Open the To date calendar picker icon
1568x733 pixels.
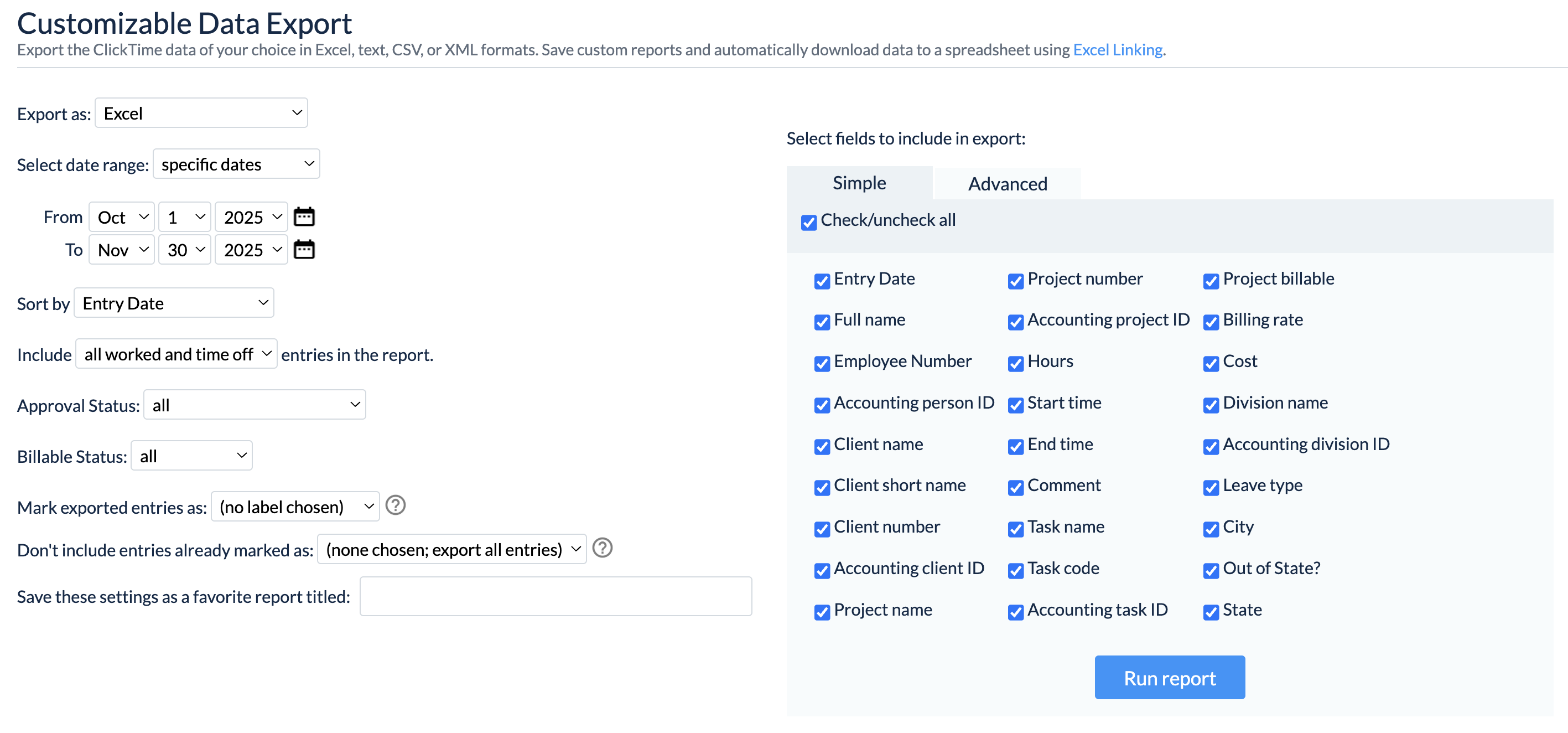304,250
